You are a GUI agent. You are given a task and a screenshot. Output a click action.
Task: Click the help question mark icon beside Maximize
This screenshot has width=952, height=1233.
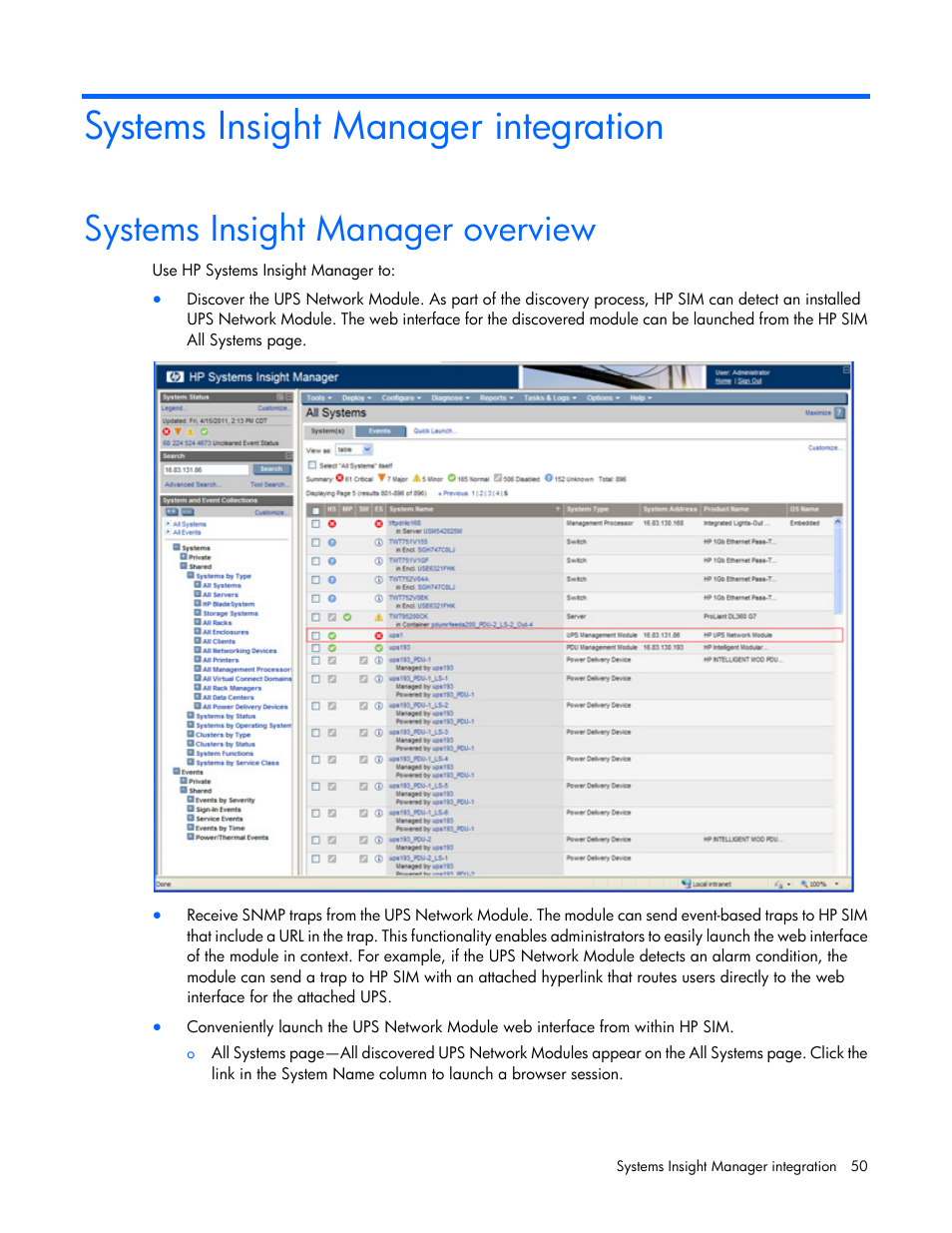pyautogui.click(x=839, y=412)
